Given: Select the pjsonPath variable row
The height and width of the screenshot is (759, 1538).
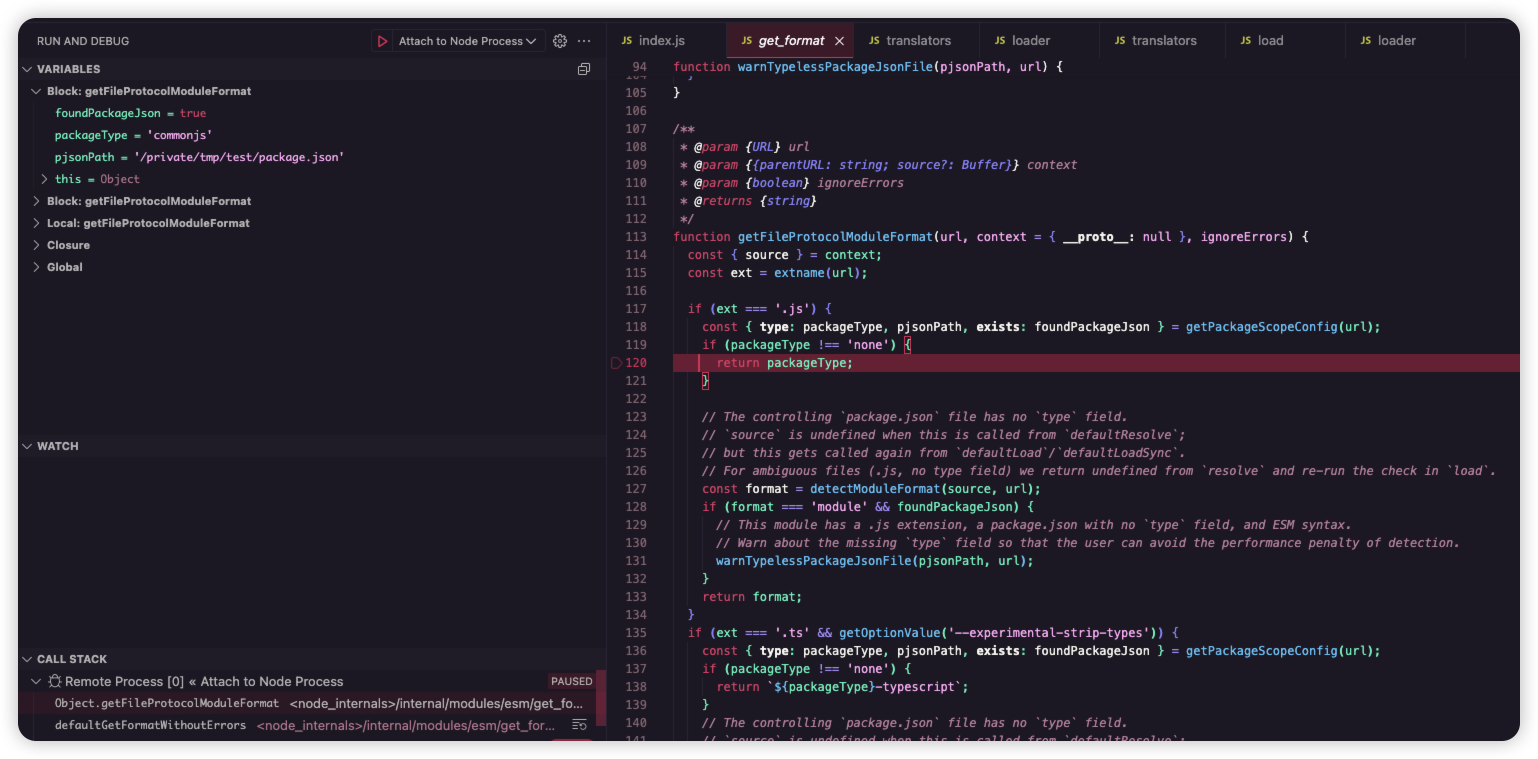Looking at the screenshot, I should (312, 157).
